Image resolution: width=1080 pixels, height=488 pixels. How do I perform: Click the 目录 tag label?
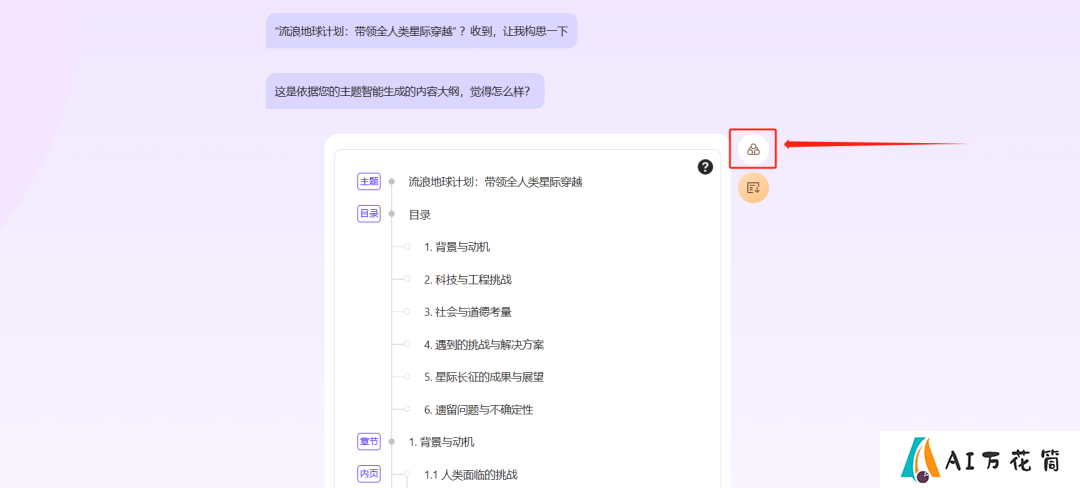(368, 214)
